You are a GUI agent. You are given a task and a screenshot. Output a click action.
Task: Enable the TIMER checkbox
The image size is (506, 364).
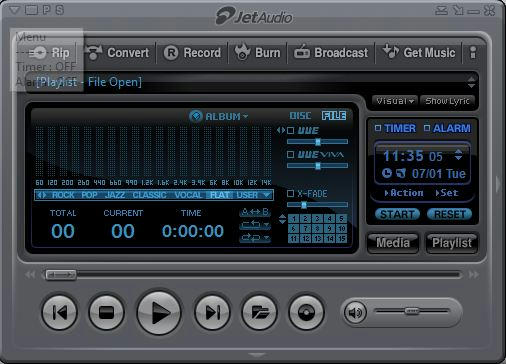[x=378, y=128]
